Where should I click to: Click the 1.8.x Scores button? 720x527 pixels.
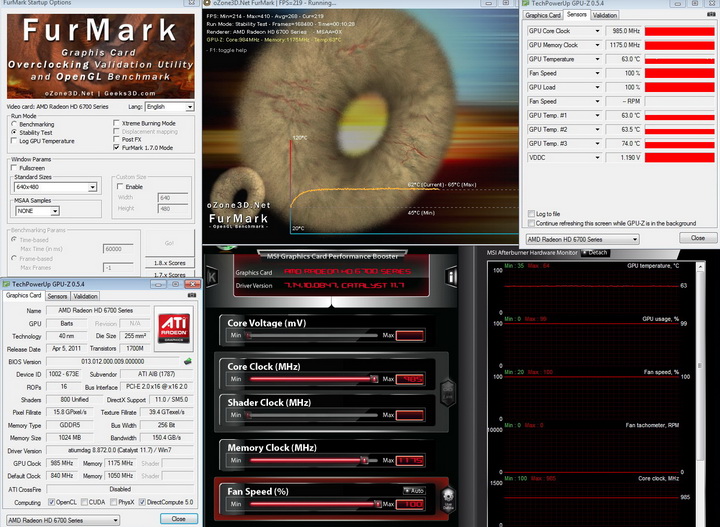(x=169, y=263)
